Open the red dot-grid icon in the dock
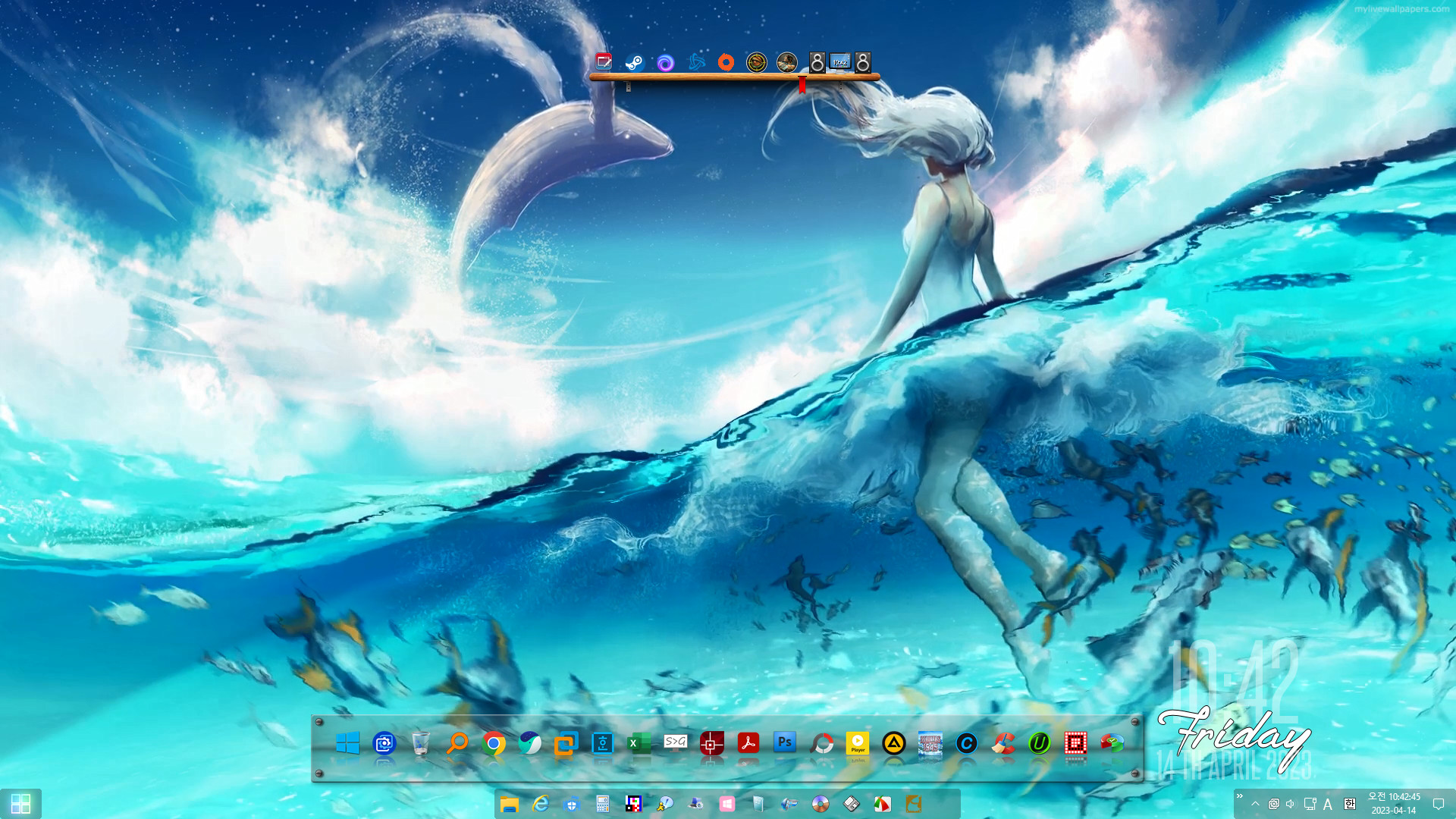 tap(1075, 743)
